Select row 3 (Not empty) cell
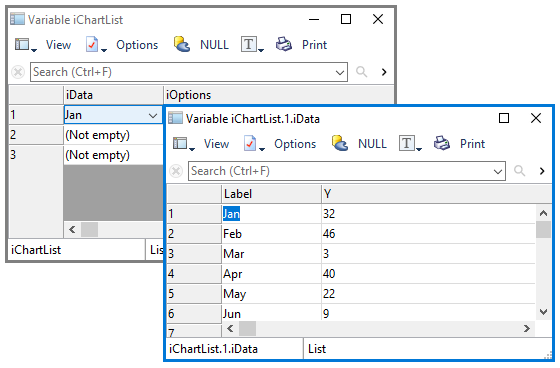The width and height of the screenshot is (560, 368). [113, 155]
